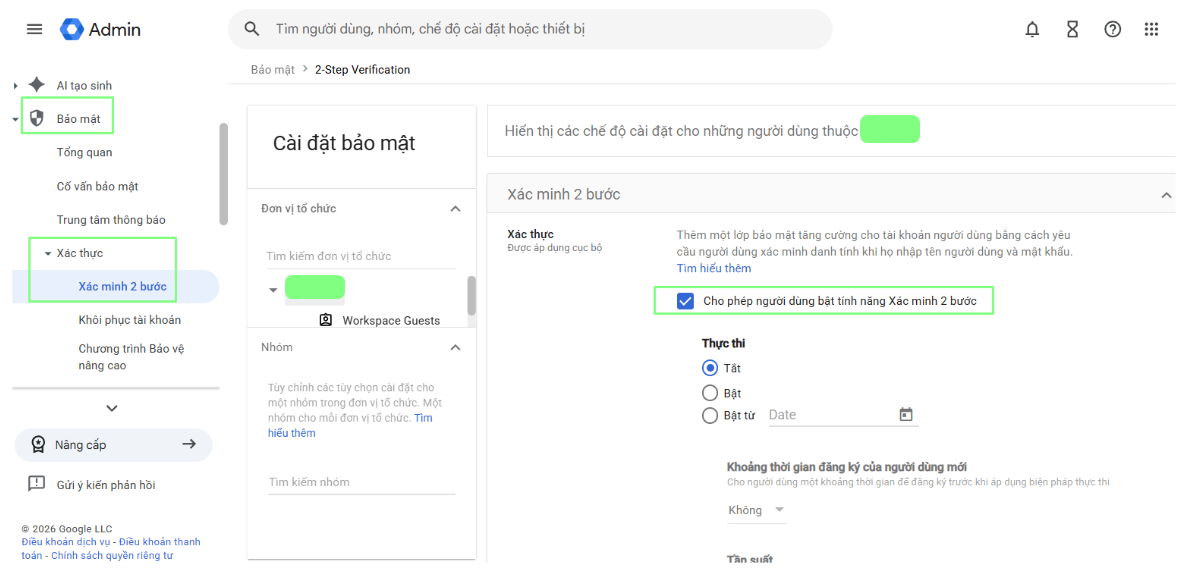Viewport: 1189px width, 580px height.
Task: Click the Tìm kiếm nhóm input field
Action: (362, 482)
